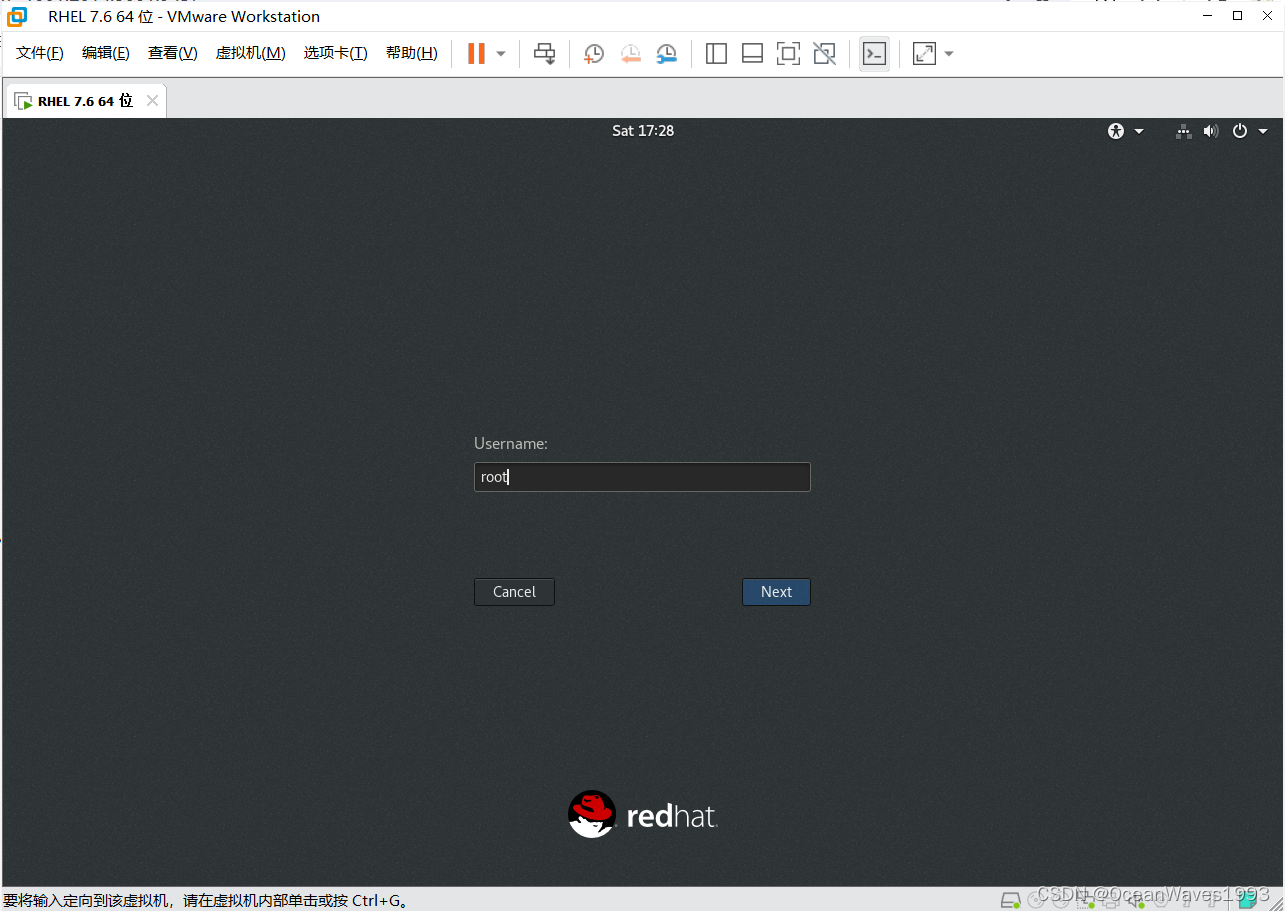Image resolution: width=1285 pixels, height=911 pixels.
Task: Click the hard disk device status icon
Action: pyautogui.click(x=1010, y=899)
